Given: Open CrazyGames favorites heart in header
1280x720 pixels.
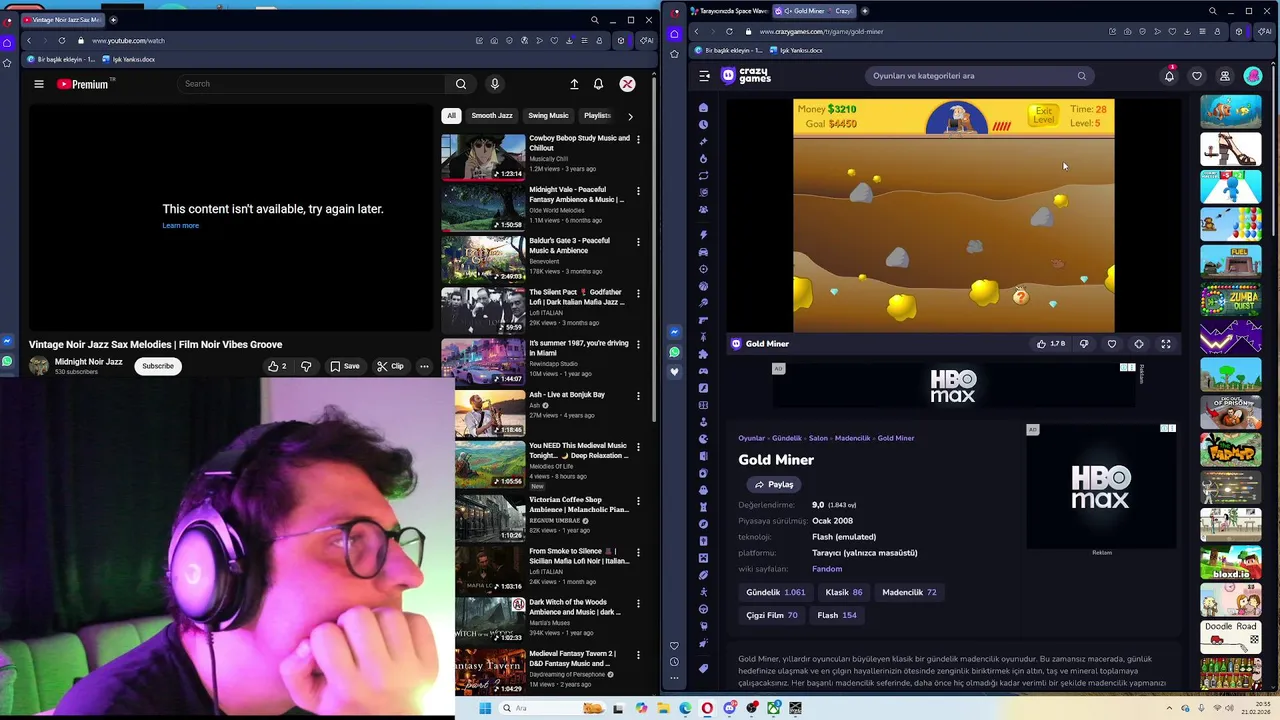Looking at the screenshot, I should 1197,76.
